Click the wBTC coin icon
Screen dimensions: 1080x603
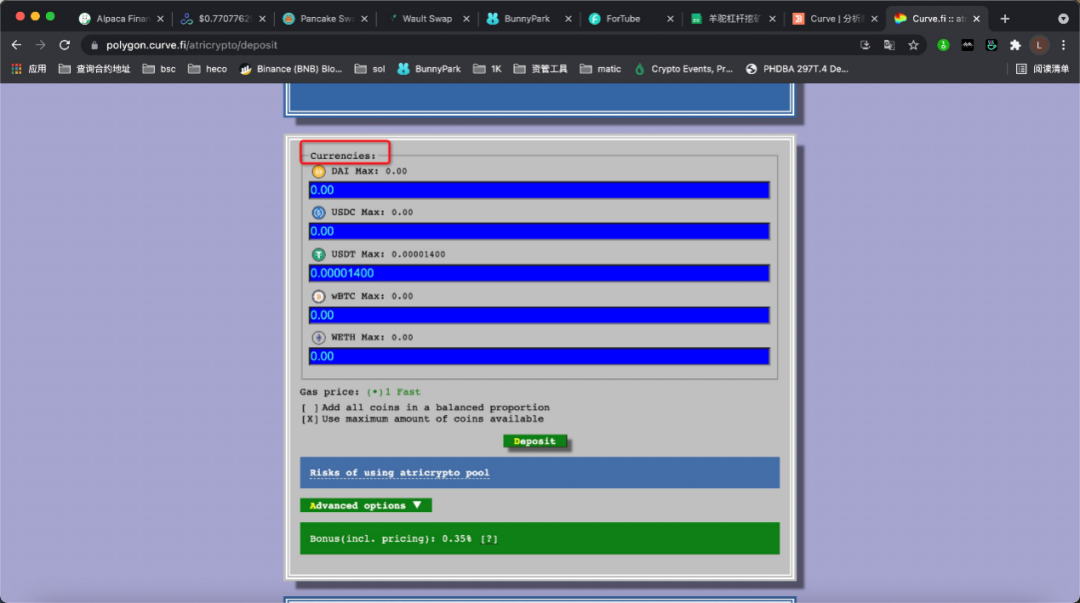[x=318, y=296]
